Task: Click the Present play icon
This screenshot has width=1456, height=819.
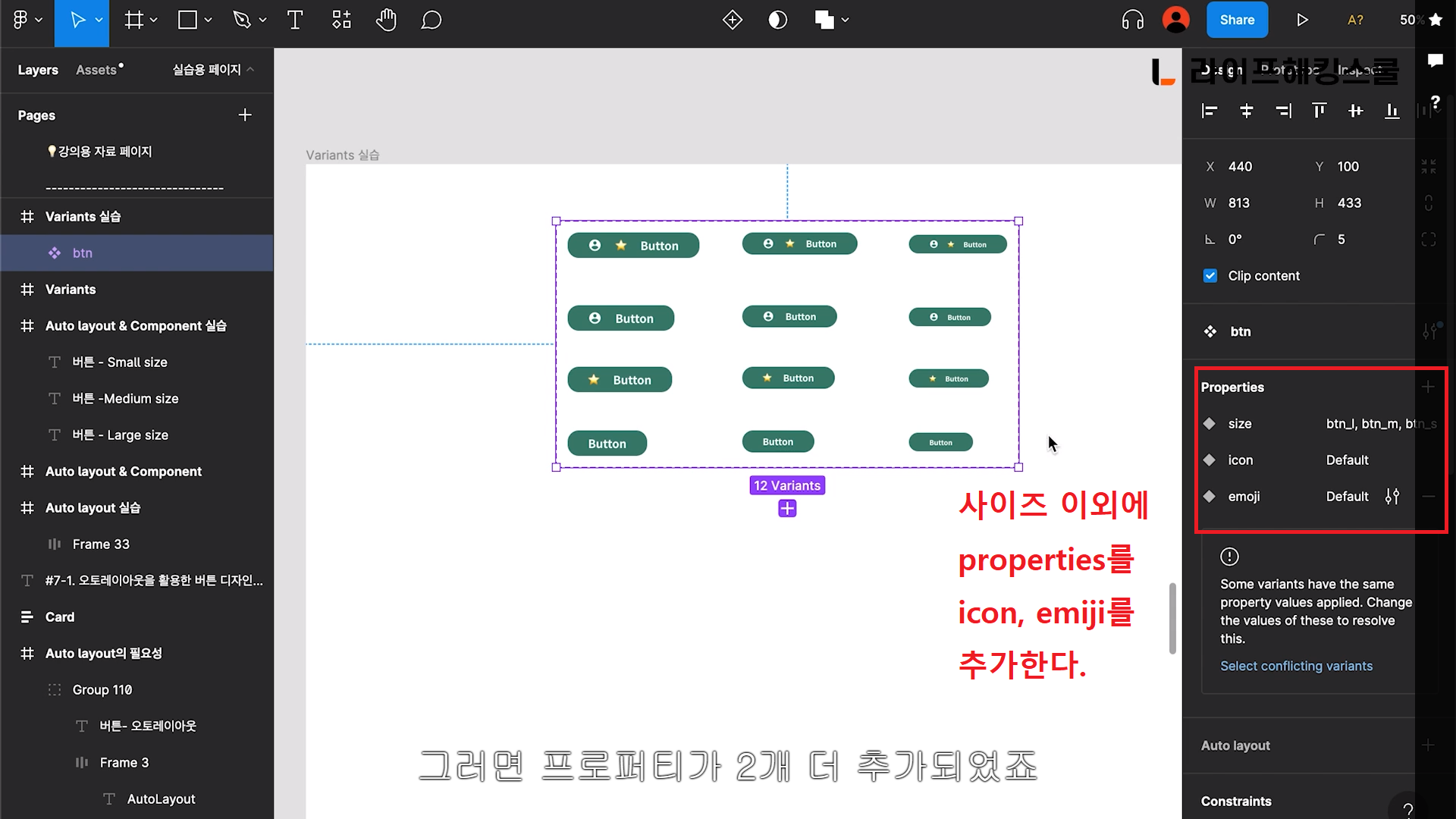Action: pyautogui.click(x=1302, y=20)
